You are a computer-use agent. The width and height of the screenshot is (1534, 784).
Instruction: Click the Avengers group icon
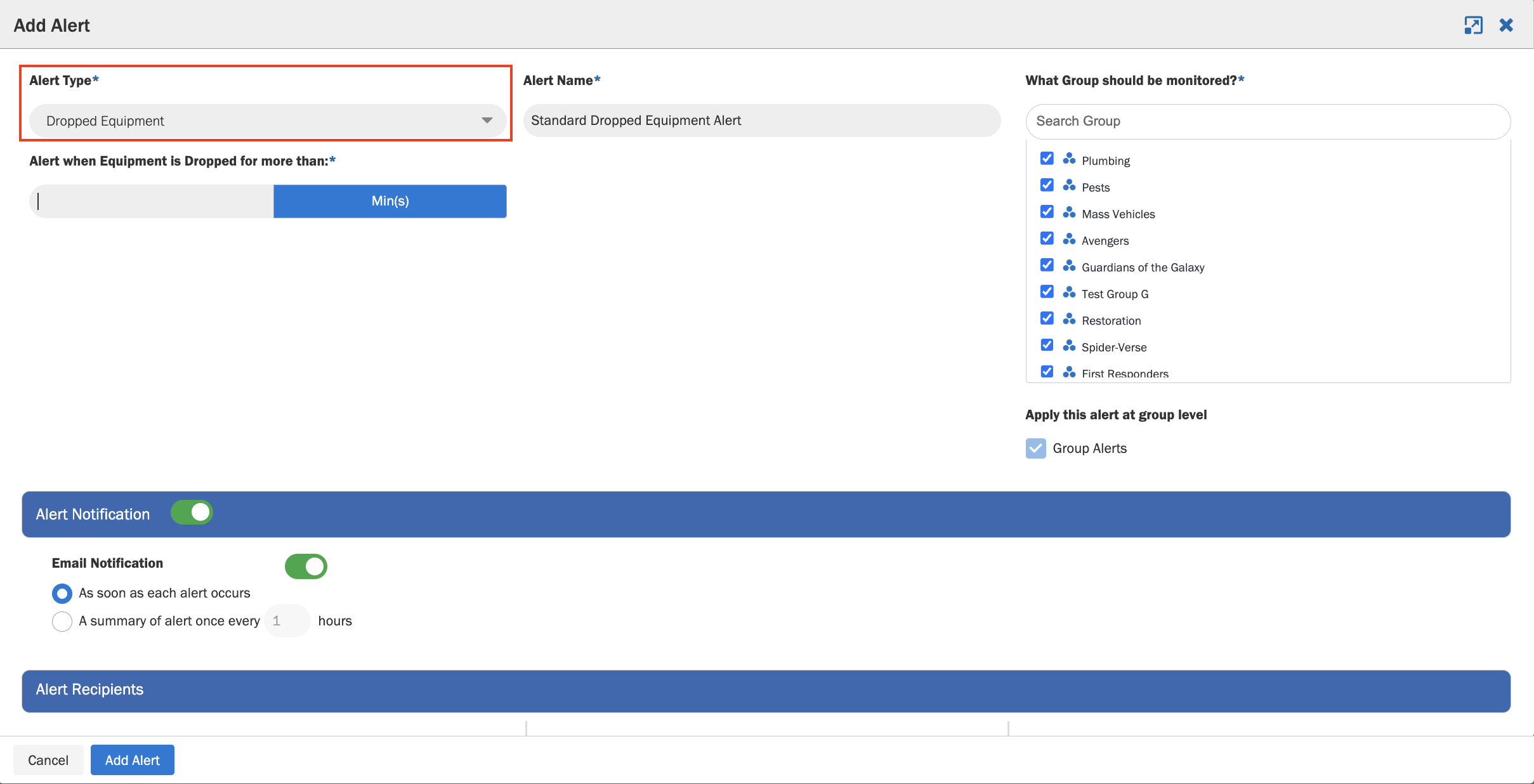point(1069,238)
